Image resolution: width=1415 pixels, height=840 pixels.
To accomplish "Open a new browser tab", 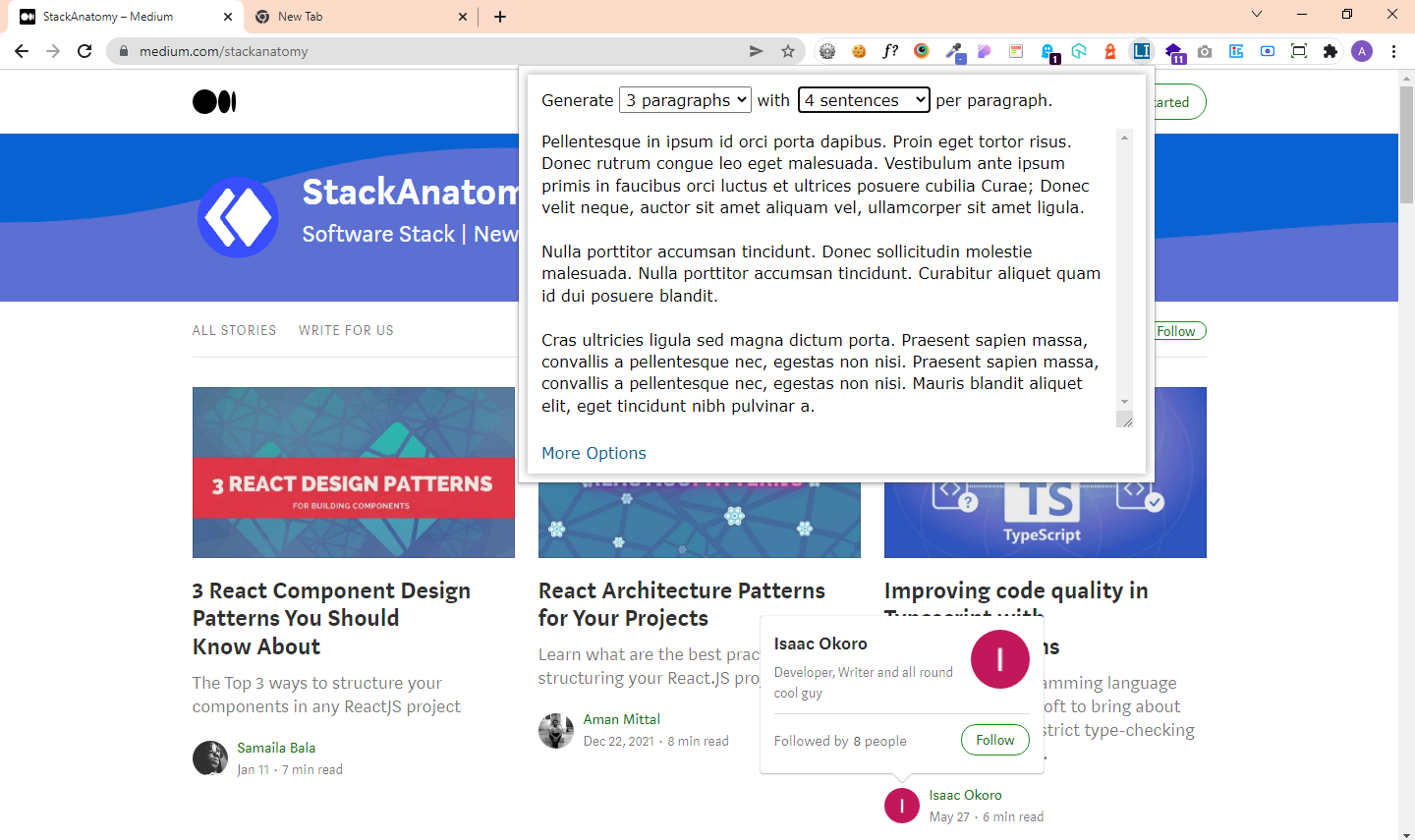I will point(500,17).
